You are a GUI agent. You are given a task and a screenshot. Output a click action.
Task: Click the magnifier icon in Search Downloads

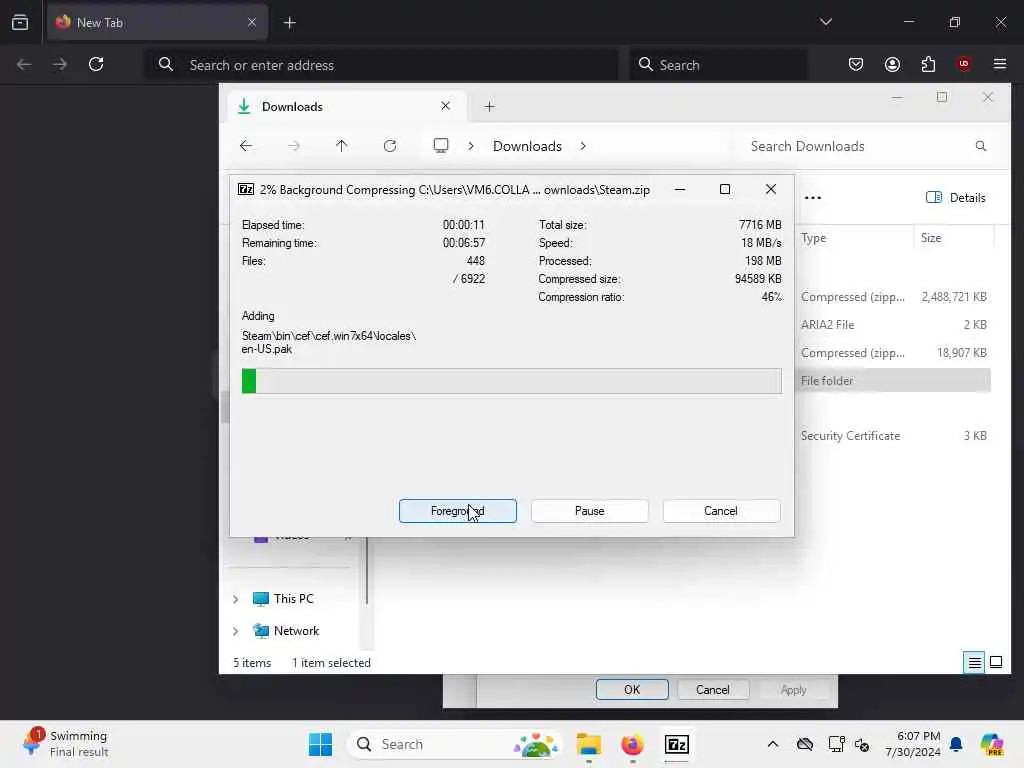(980, 146)
